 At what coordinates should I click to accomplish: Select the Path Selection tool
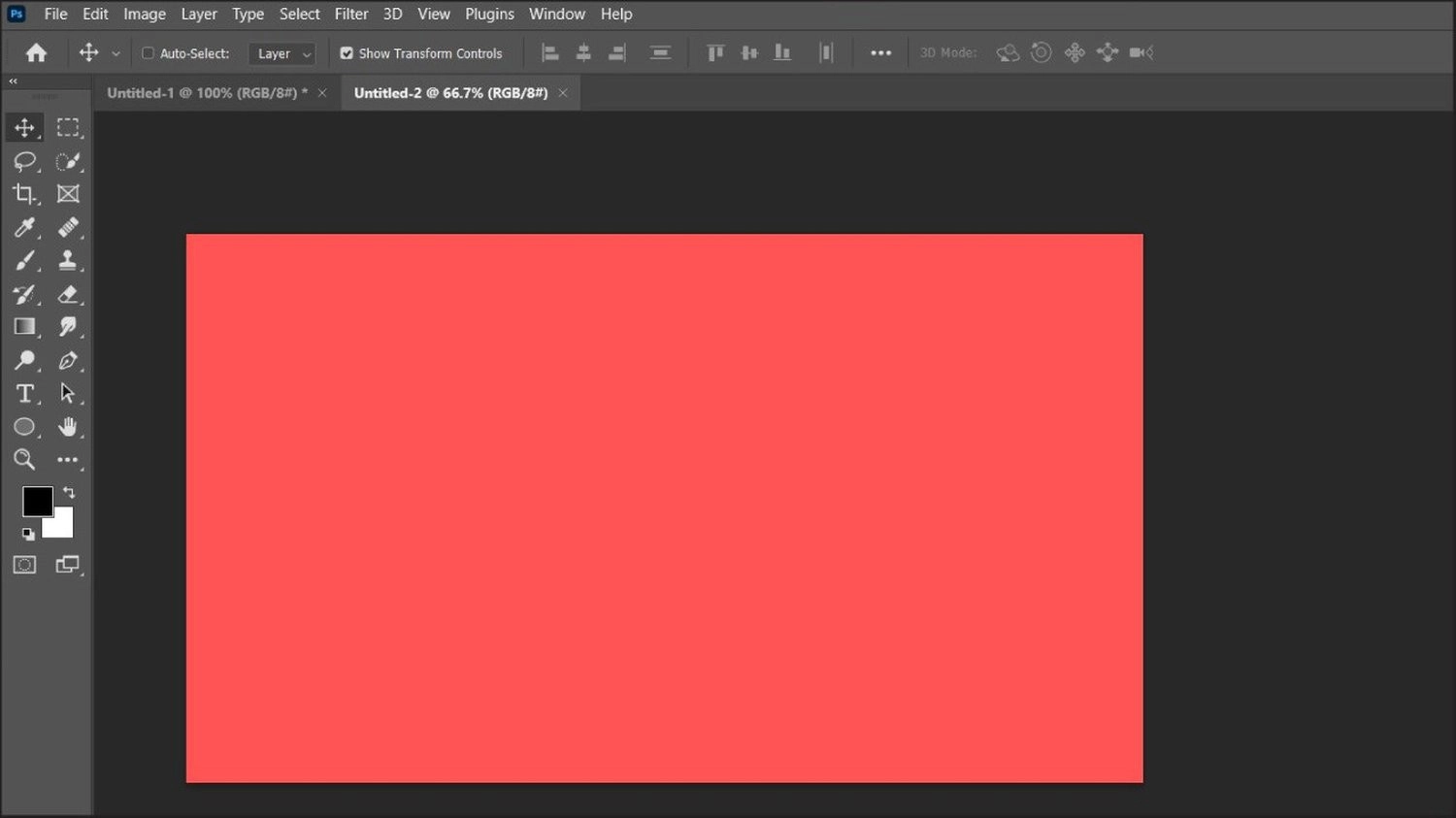tap(67, 393)
